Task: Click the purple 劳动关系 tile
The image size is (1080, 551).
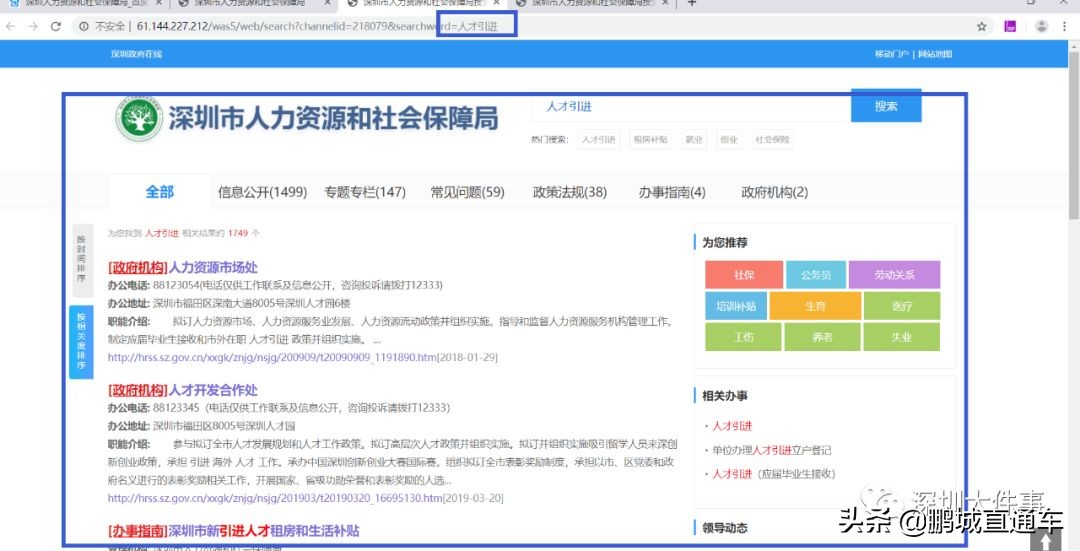Action: click(x=894, y=275)
